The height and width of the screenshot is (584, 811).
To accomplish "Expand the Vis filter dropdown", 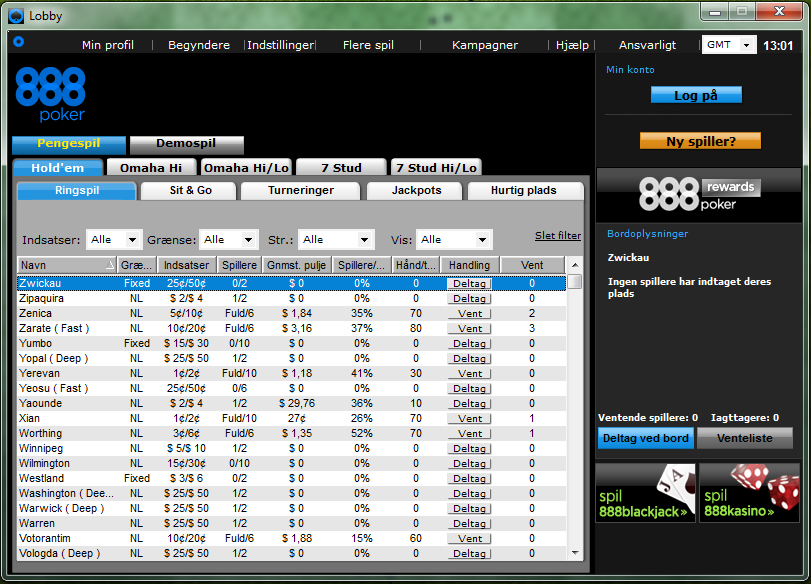I will point(481,240).
